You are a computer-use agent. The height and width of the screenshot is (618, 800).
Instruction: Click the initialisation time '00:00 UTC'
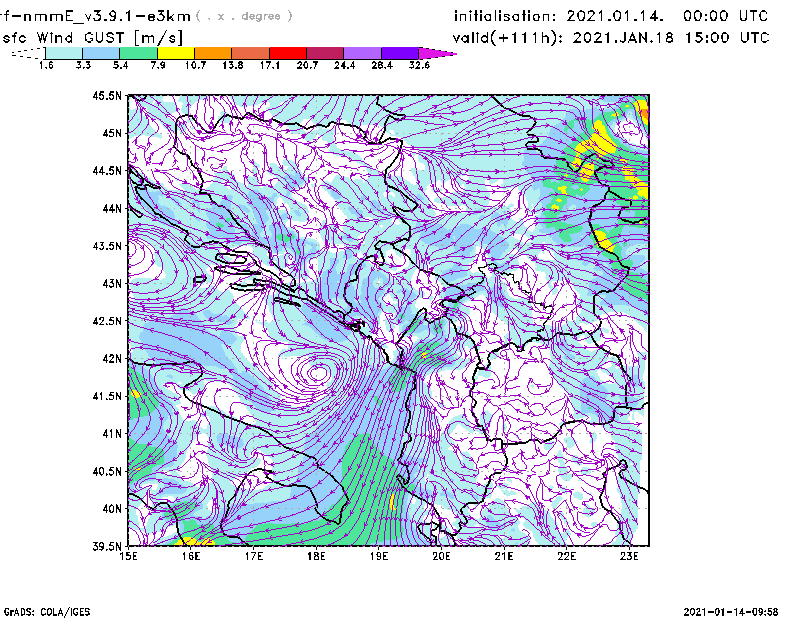726,16
